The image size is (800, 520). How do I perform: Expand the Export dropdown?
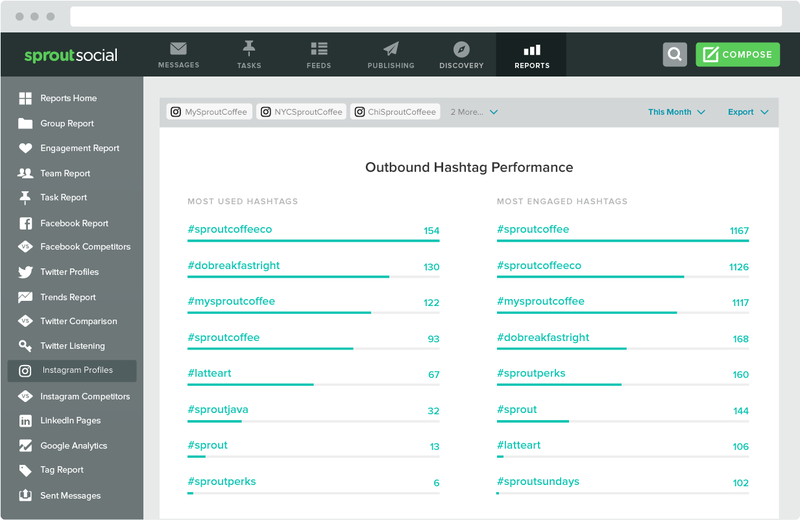[748, 112]
